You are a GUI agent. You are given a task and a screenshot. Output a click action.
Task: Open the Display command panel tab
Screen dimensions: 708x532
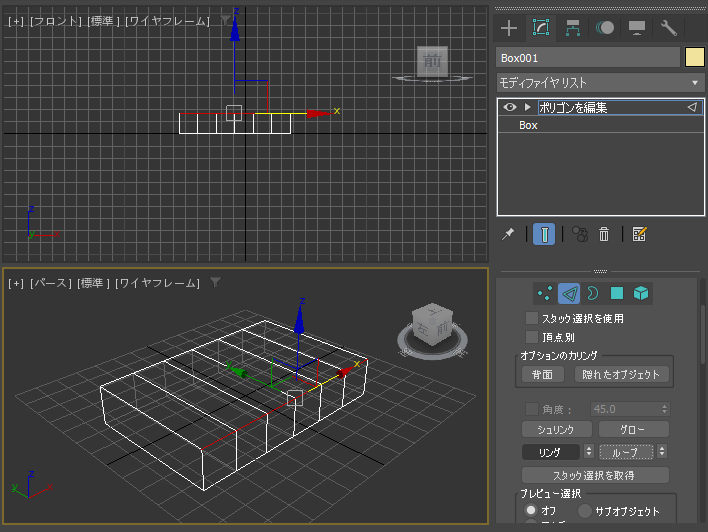637,28
